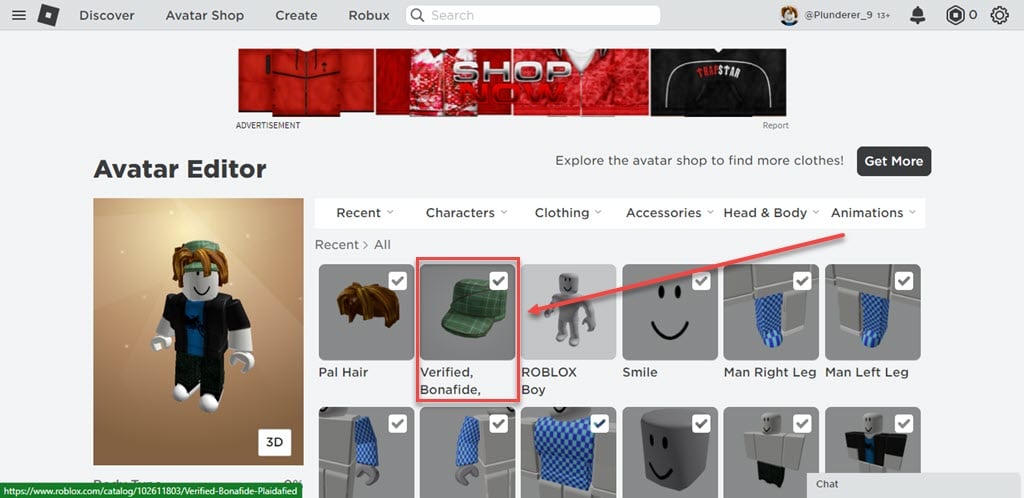Open the hamburger navigation menu
The width and height of the screenshot is (1024, 498).
pyautogui.click(x=19, y=15)
